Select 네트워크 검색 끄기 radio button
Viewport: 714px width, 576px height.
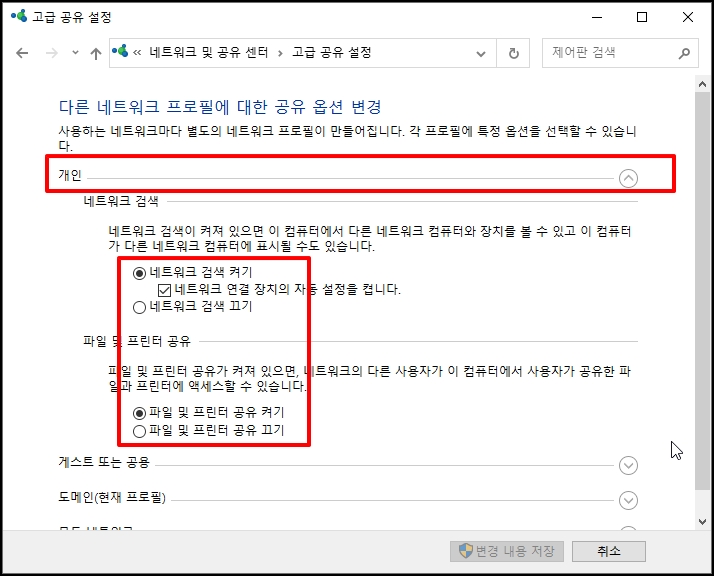point(139,307)
